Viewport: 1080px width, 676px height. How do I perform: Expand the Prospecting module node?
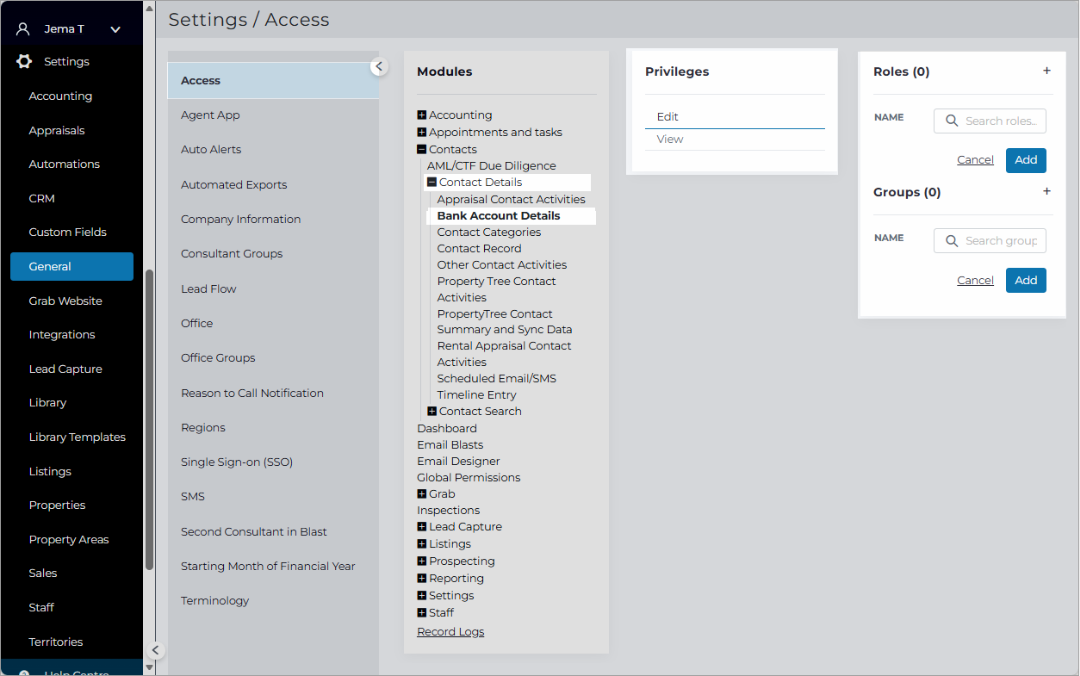422,562
